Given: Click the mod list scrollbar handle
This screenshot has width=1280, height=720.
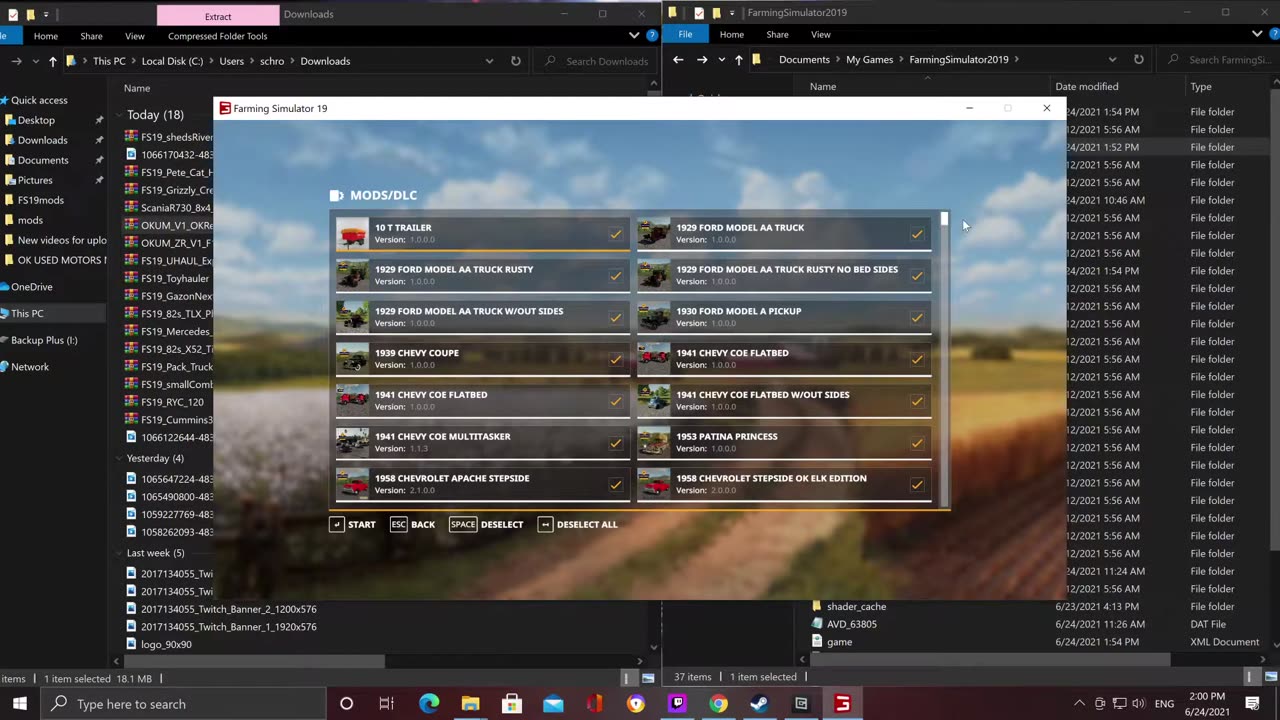Looking at the screenshot, I should point(944,218).
